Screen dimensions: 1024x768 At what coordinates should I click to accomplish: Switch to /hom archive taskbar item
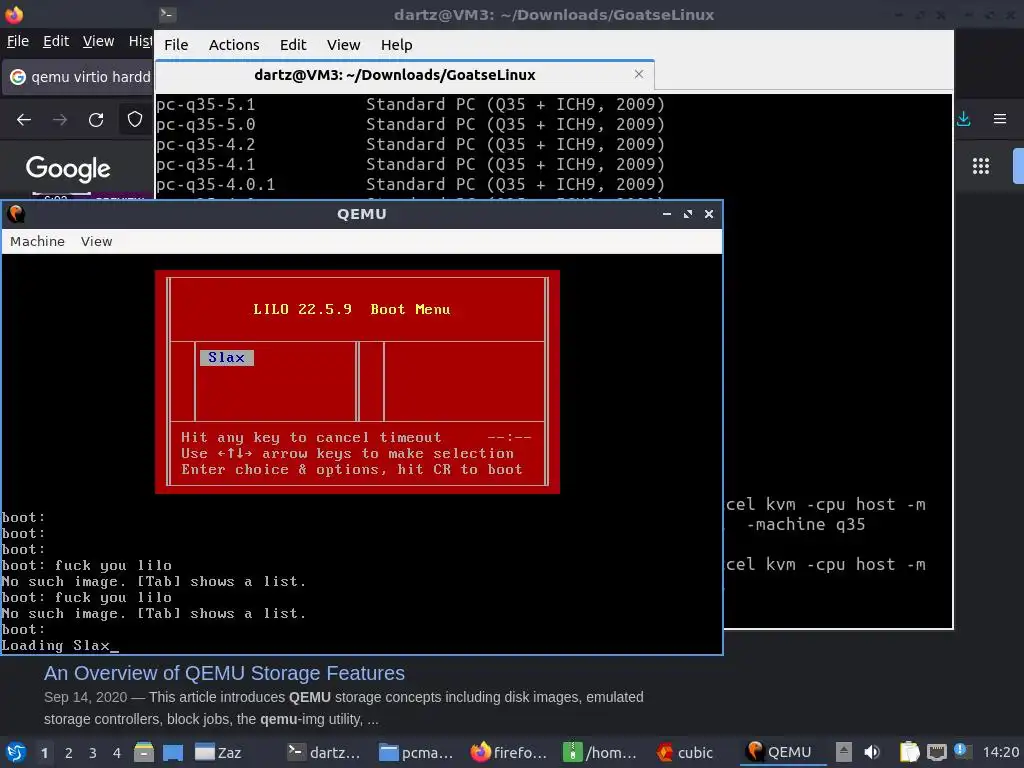click(x=600, y=752)
